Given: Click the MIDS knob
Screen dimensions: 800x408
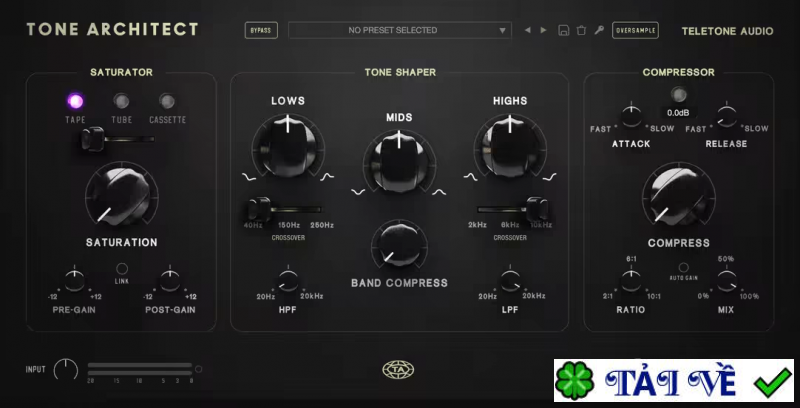Looking at the screenshot, I should click(399, 161).
